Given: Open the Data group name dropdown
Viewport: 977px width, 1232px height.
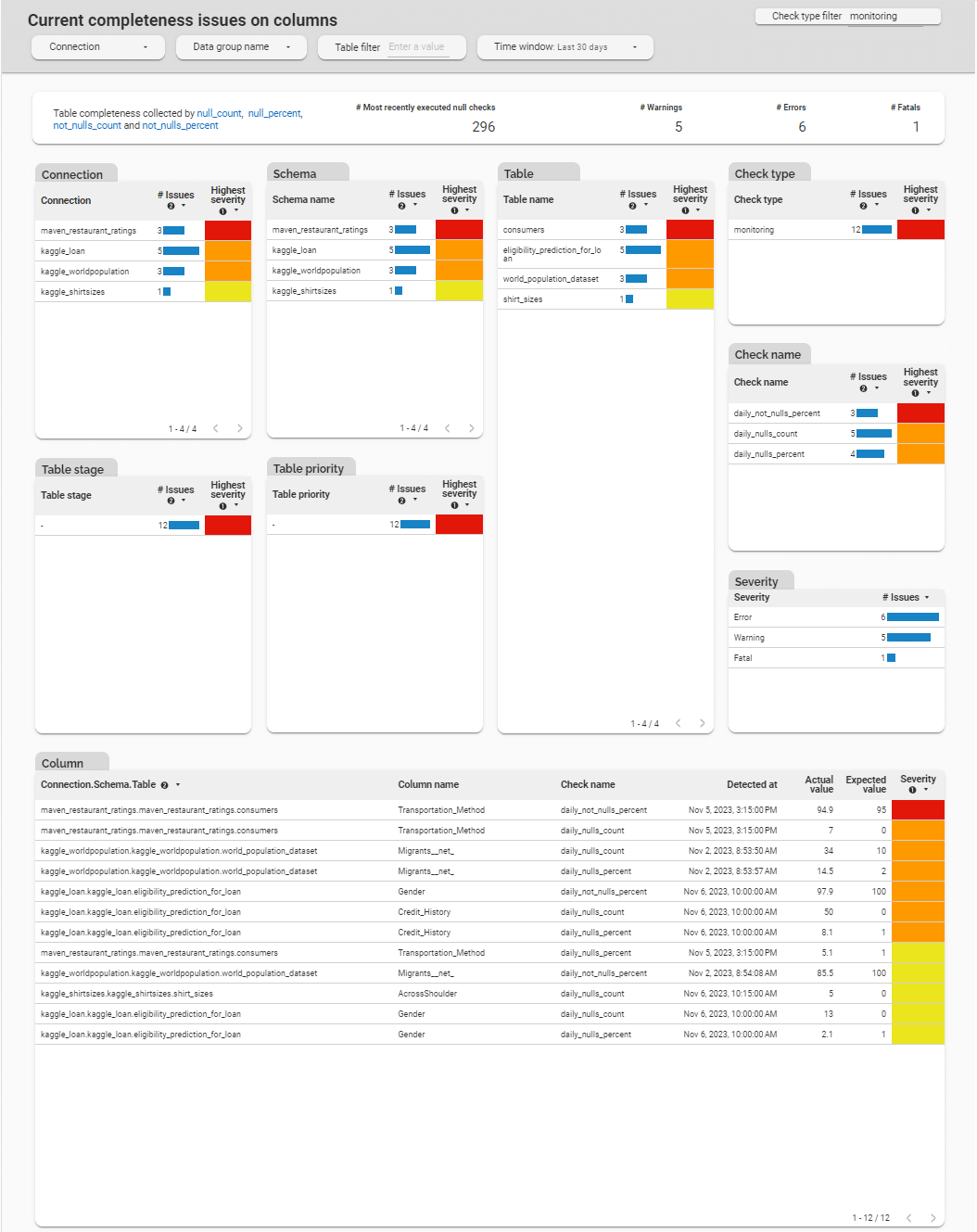Looking at the screenshot, I should tap(241, 47).
